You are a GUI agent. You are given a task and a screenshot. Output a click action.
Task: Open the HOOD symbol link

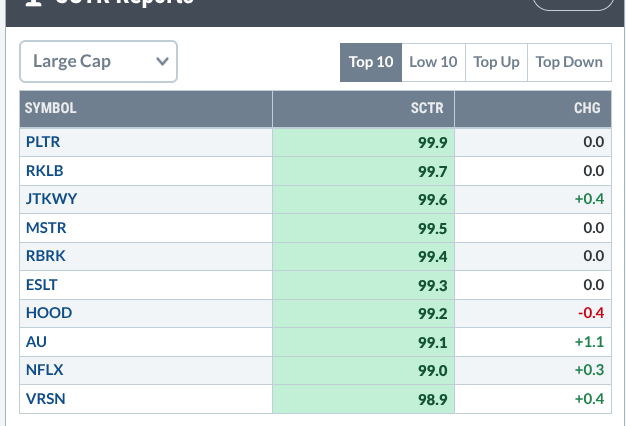click(x=49, y=313)
